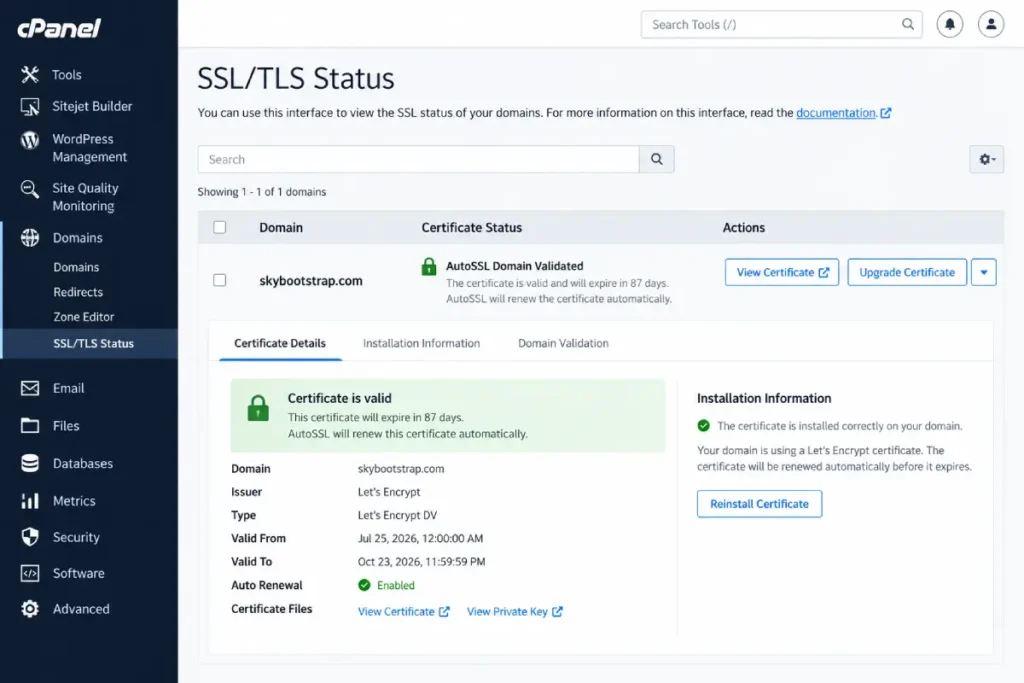Open Redirects under Domains
The height and width of the screenshot is (683, 1024).
[78, 292]
